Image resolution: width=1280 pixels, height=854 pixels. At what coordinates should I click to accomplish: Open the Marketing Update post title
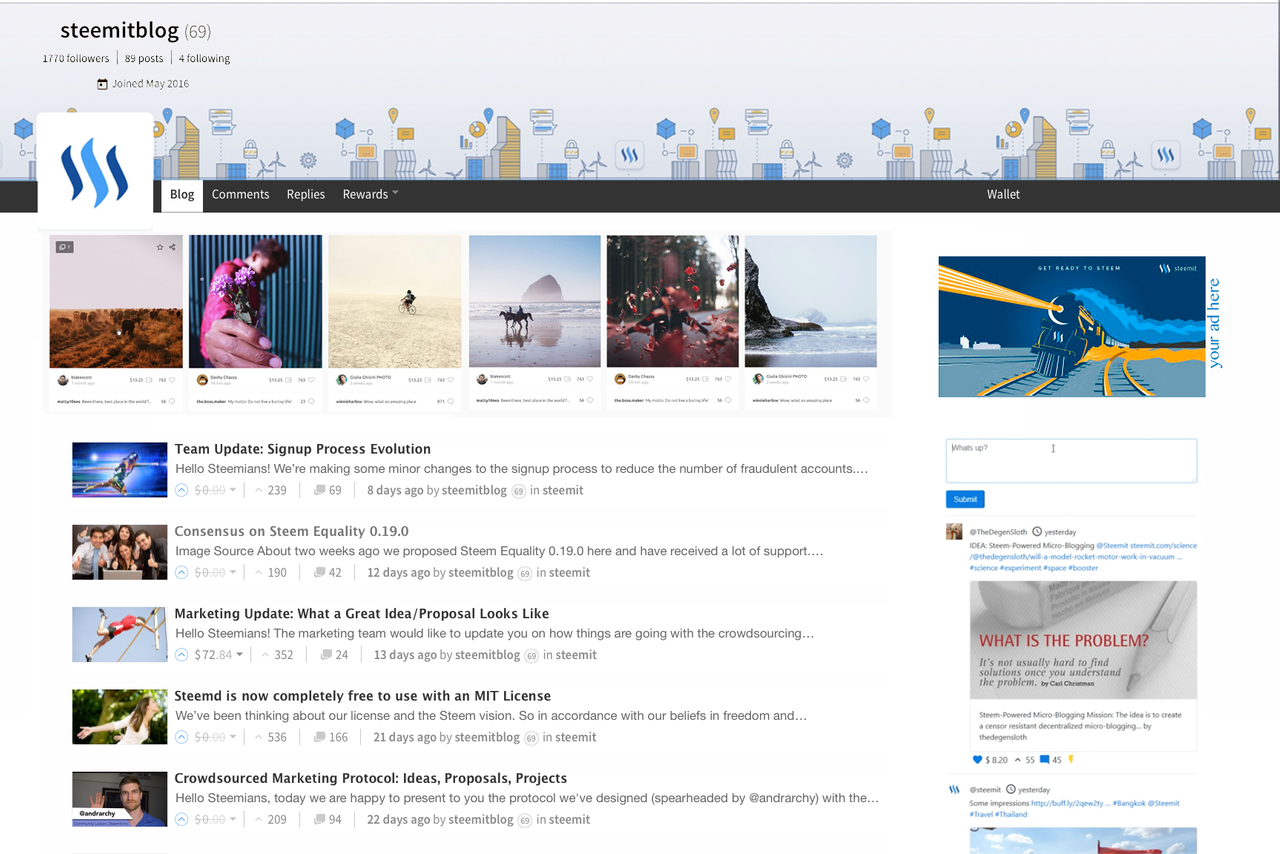[x=362, y=614]
